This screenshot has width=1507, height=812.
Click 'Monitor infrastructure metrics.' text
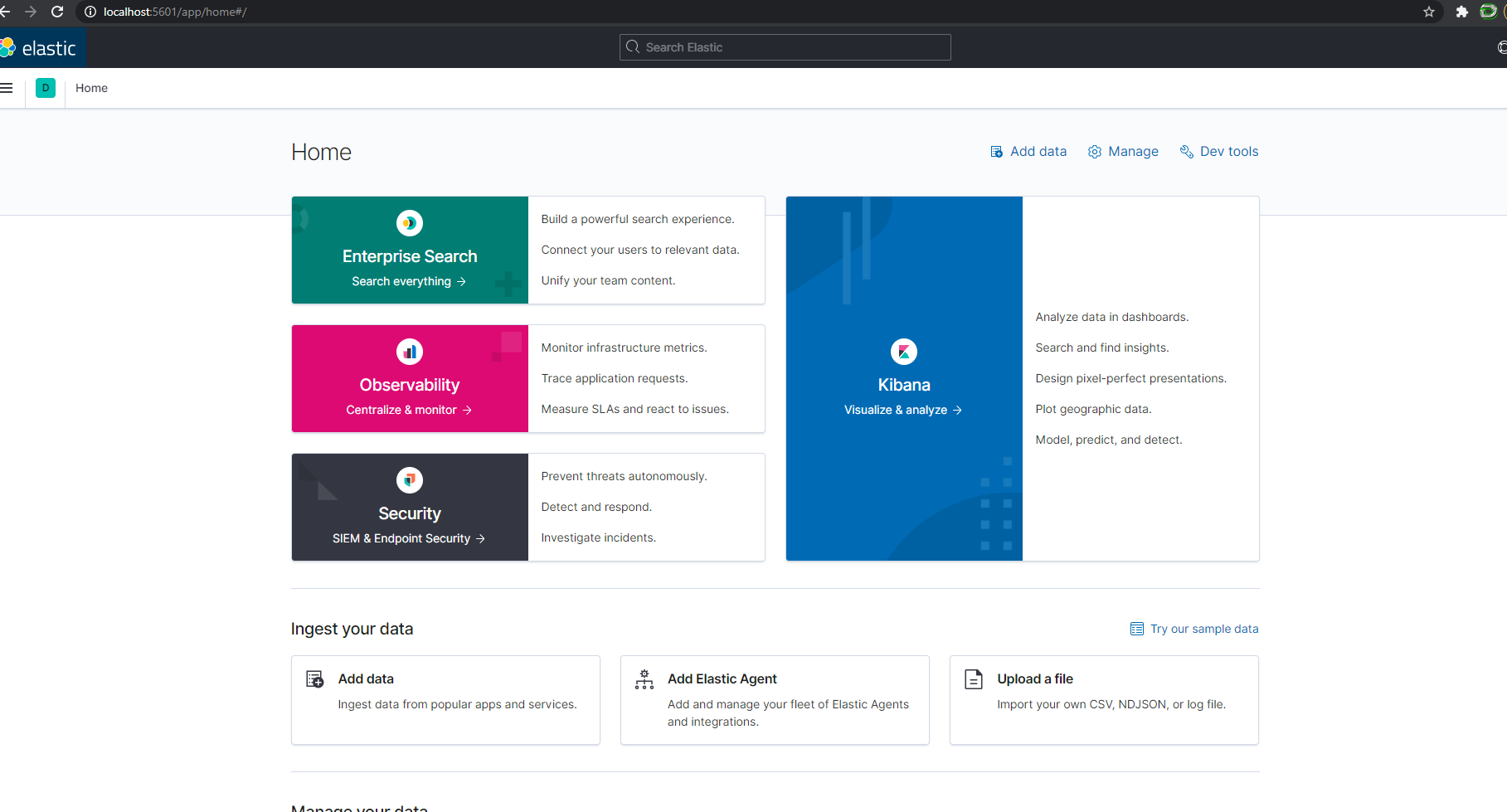625,348
